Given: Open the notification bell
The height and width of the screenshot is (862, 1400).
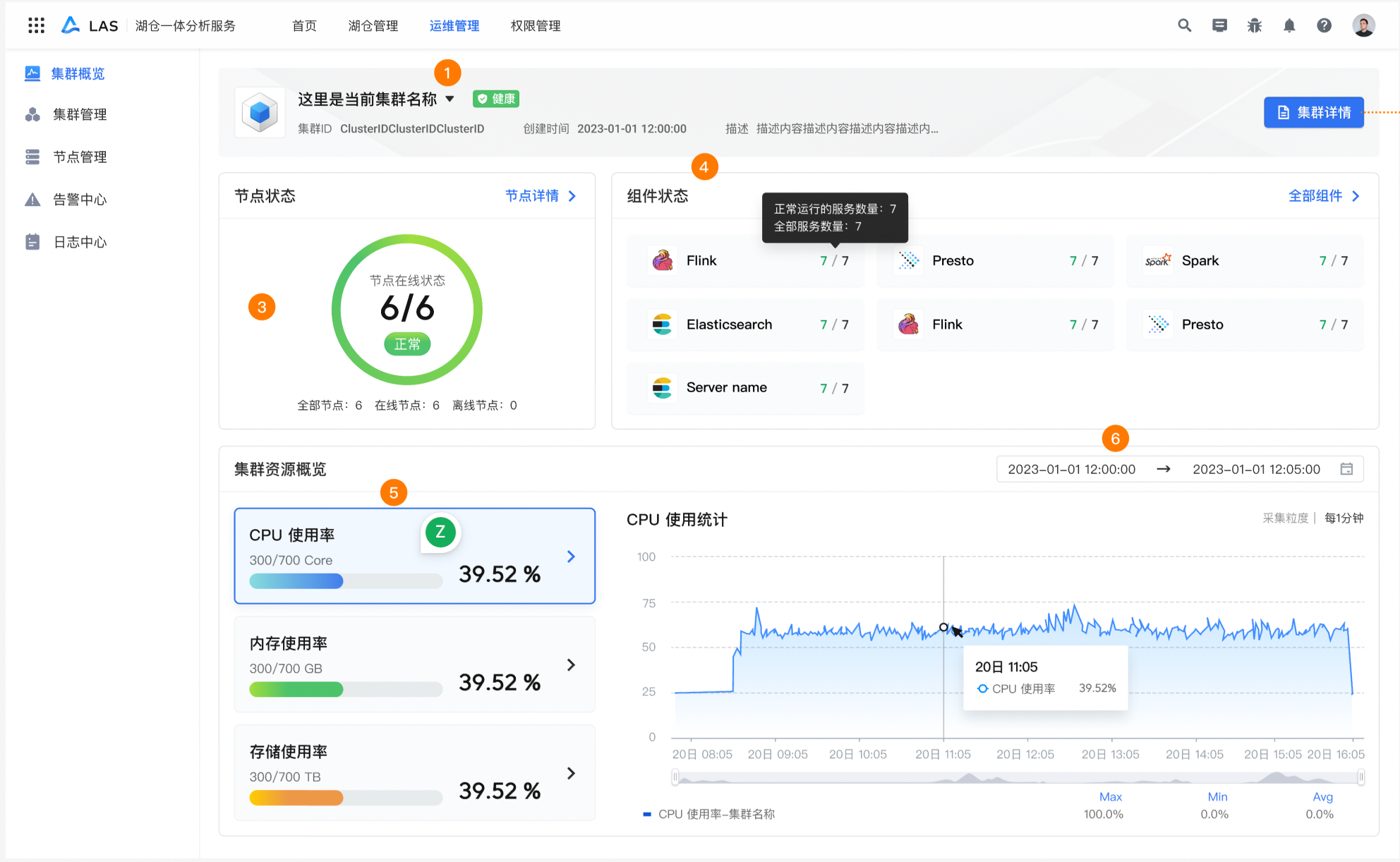Looking at the screenshot, I should pos(1289,25).
